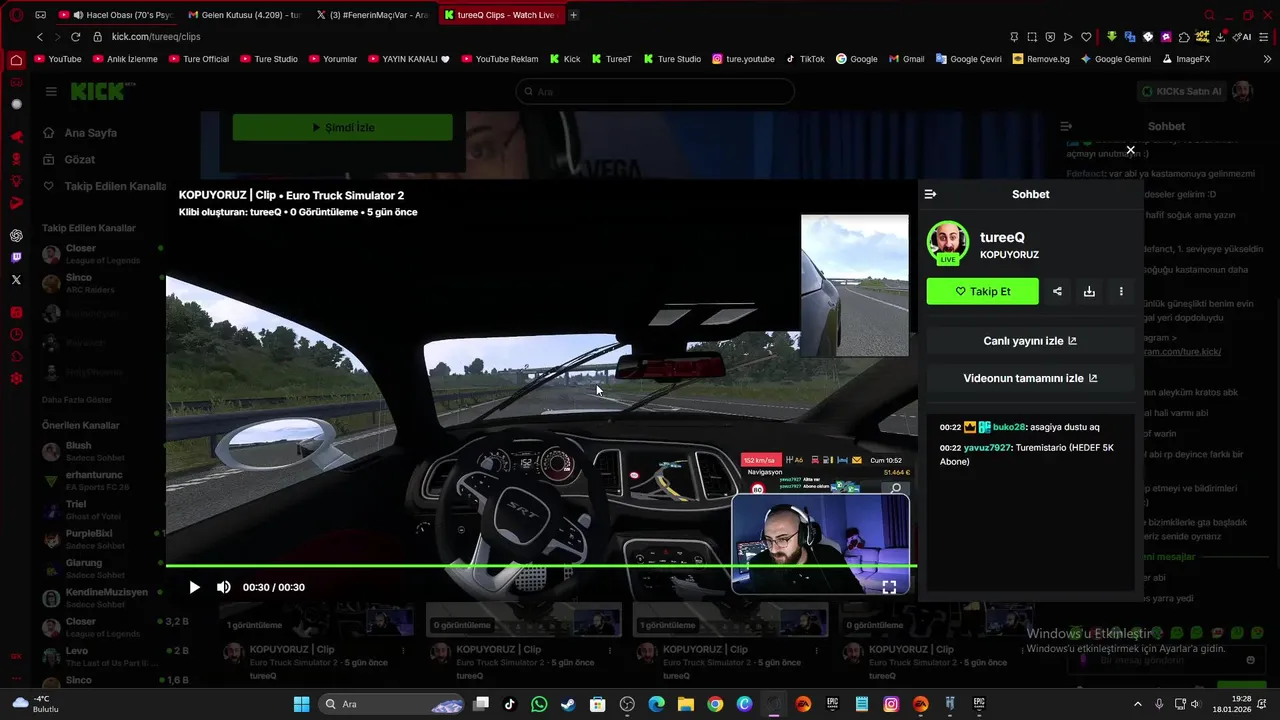Image resolution: width=1280 pixels, height=720 pixels.
Task: Collapse the background Sohbet panel icon
Action: point(1066,126)
